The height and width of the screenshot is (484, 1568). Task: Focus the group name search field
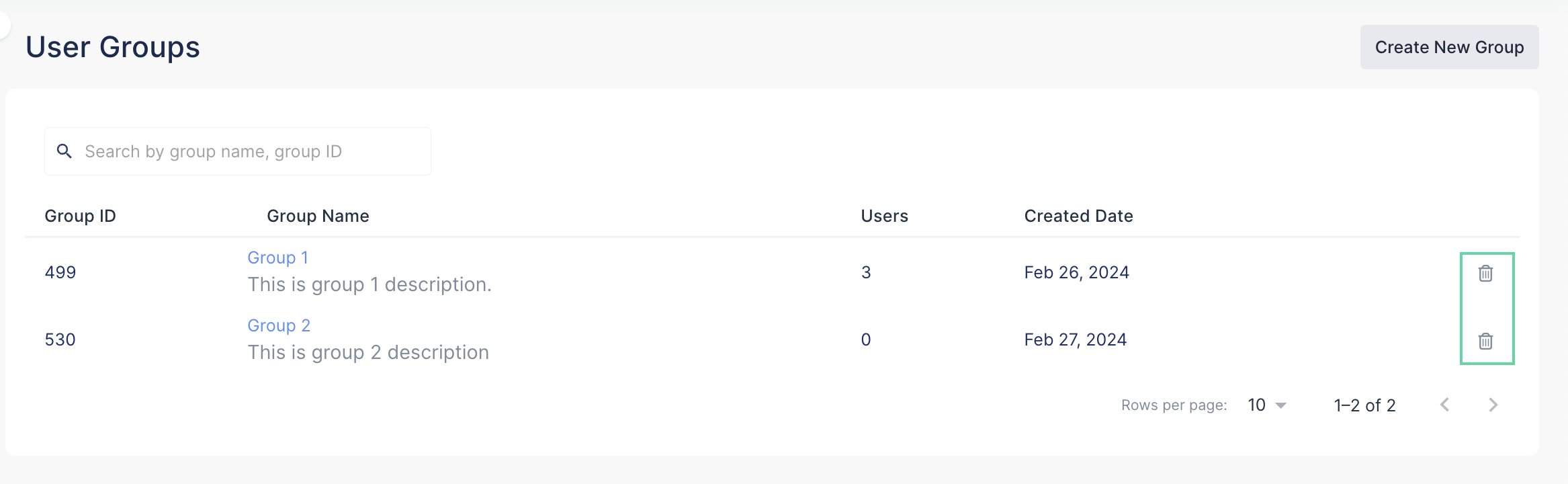tap(249, 151)
